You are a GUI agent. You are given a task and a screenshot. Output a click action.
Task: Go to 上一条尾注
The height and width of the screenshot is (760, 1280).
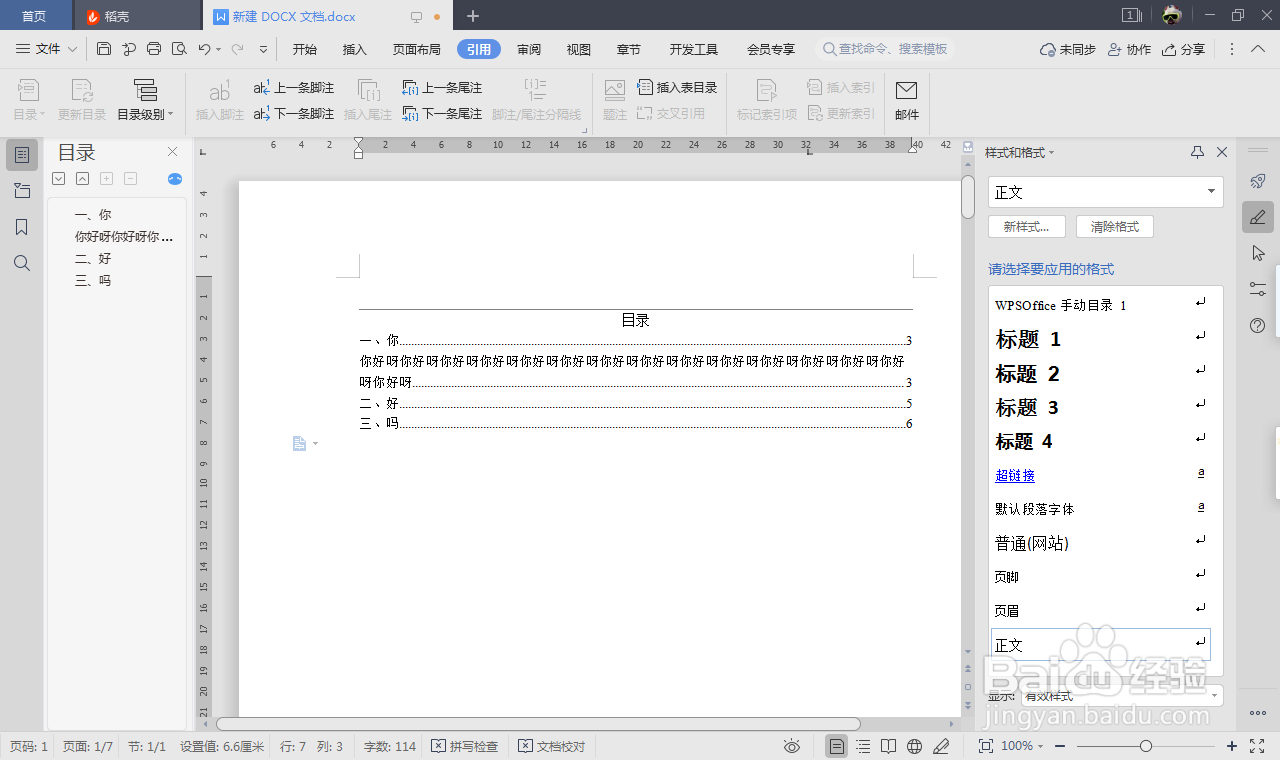pyautogui.click(x=441, y=88)
